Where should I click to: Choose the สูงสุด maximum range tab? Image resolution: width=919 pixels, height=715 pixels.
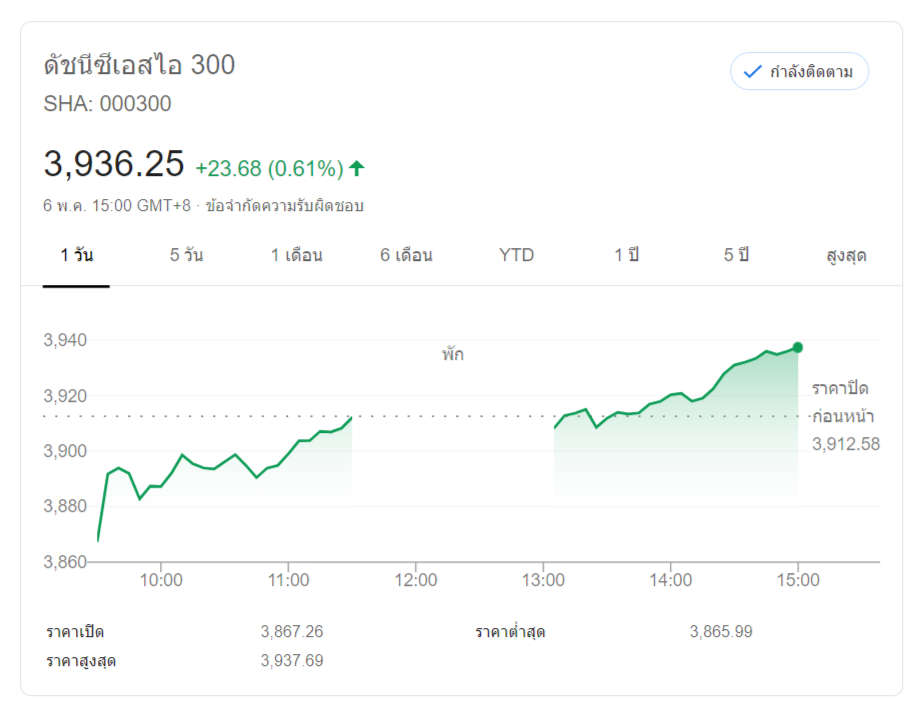click(x=846, y=255)
